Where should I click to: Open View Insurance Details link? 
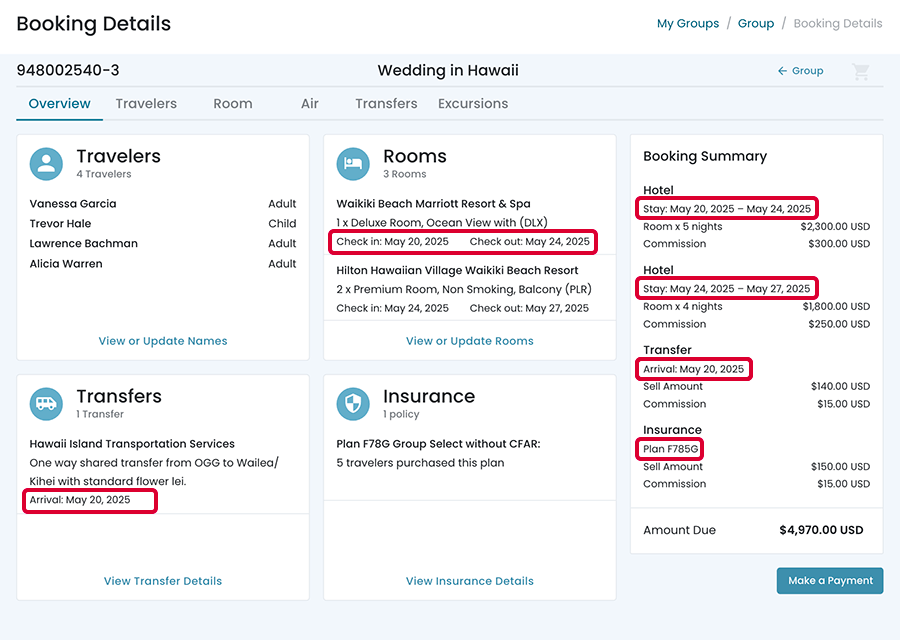point(470,581)
